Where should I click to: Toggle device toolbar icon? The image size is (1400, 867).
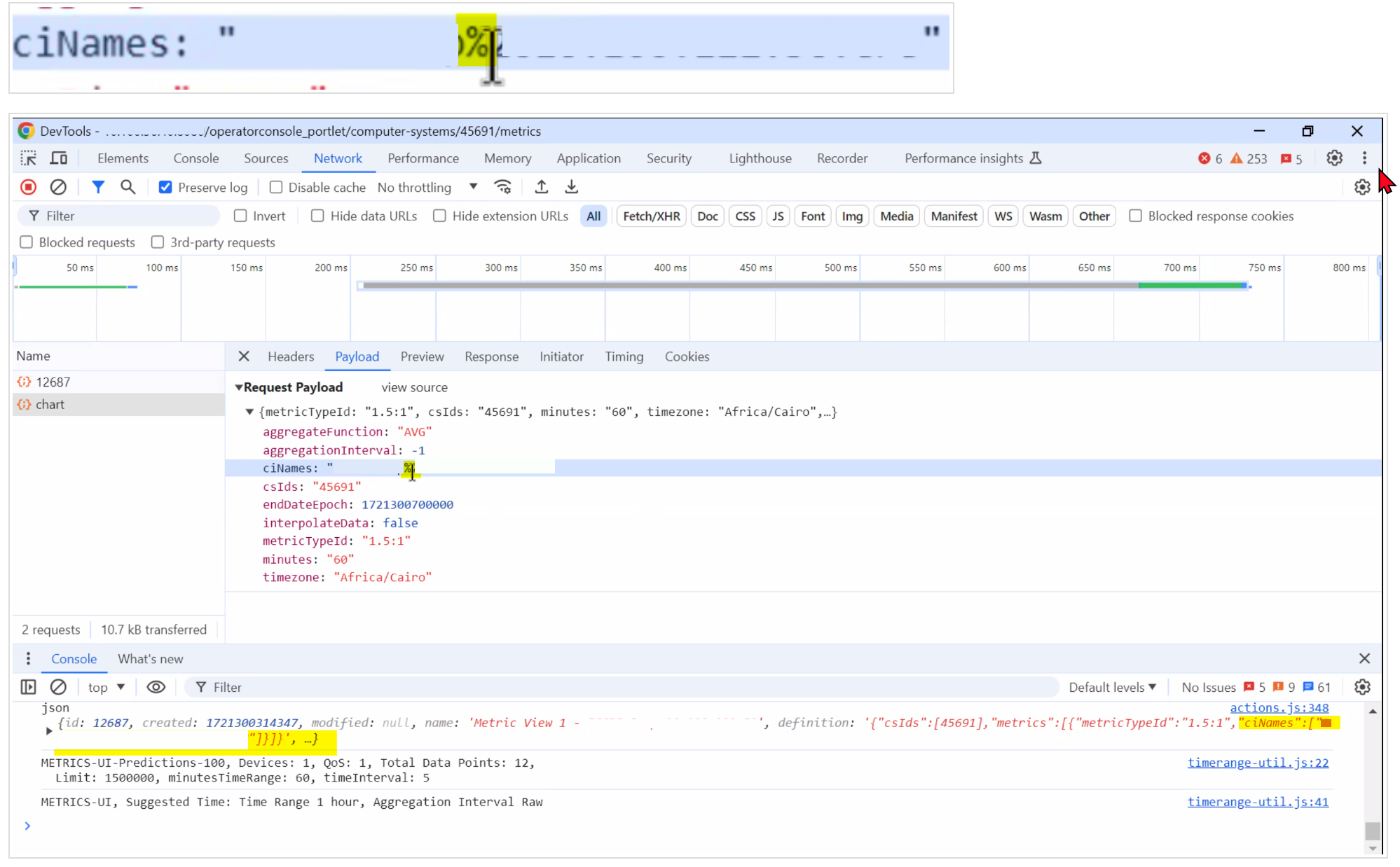pos(59,158)
